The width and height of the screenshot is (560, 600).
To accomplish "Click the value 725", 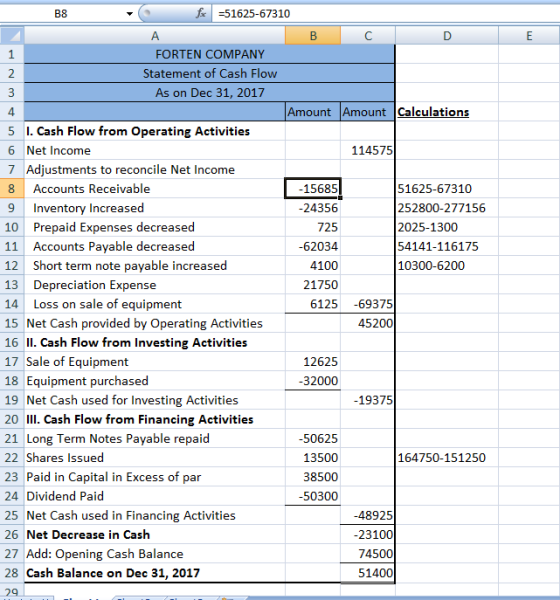I will point(327,227).
